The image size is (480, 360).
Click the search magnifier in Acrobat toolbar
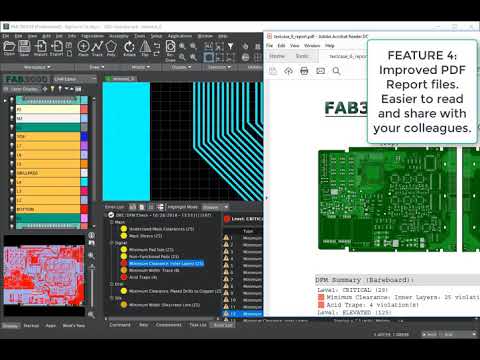(336, 71)
